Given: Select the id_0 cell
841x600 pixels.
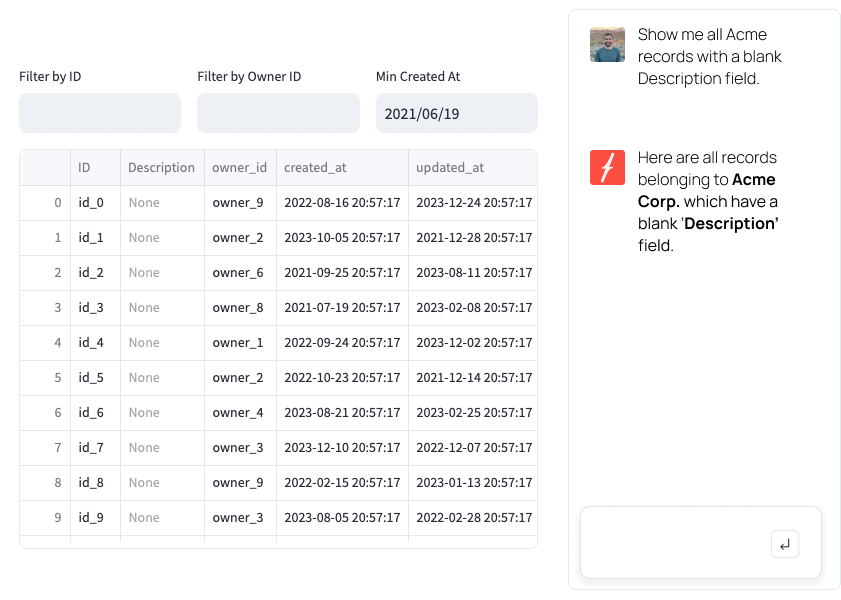Looking at the screenshot, I should pyautogui.click(x=91, y=203).
